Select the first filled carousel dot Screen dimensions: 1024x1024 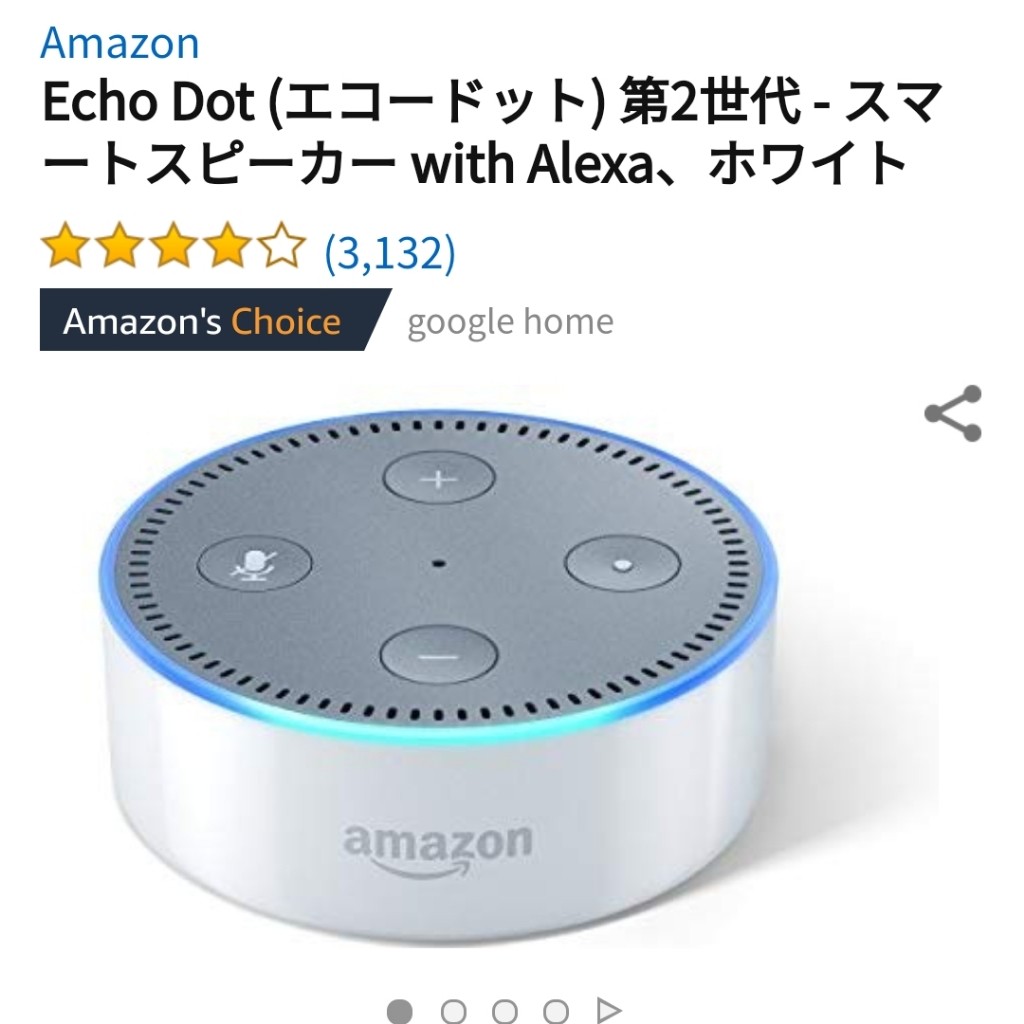400,1011
